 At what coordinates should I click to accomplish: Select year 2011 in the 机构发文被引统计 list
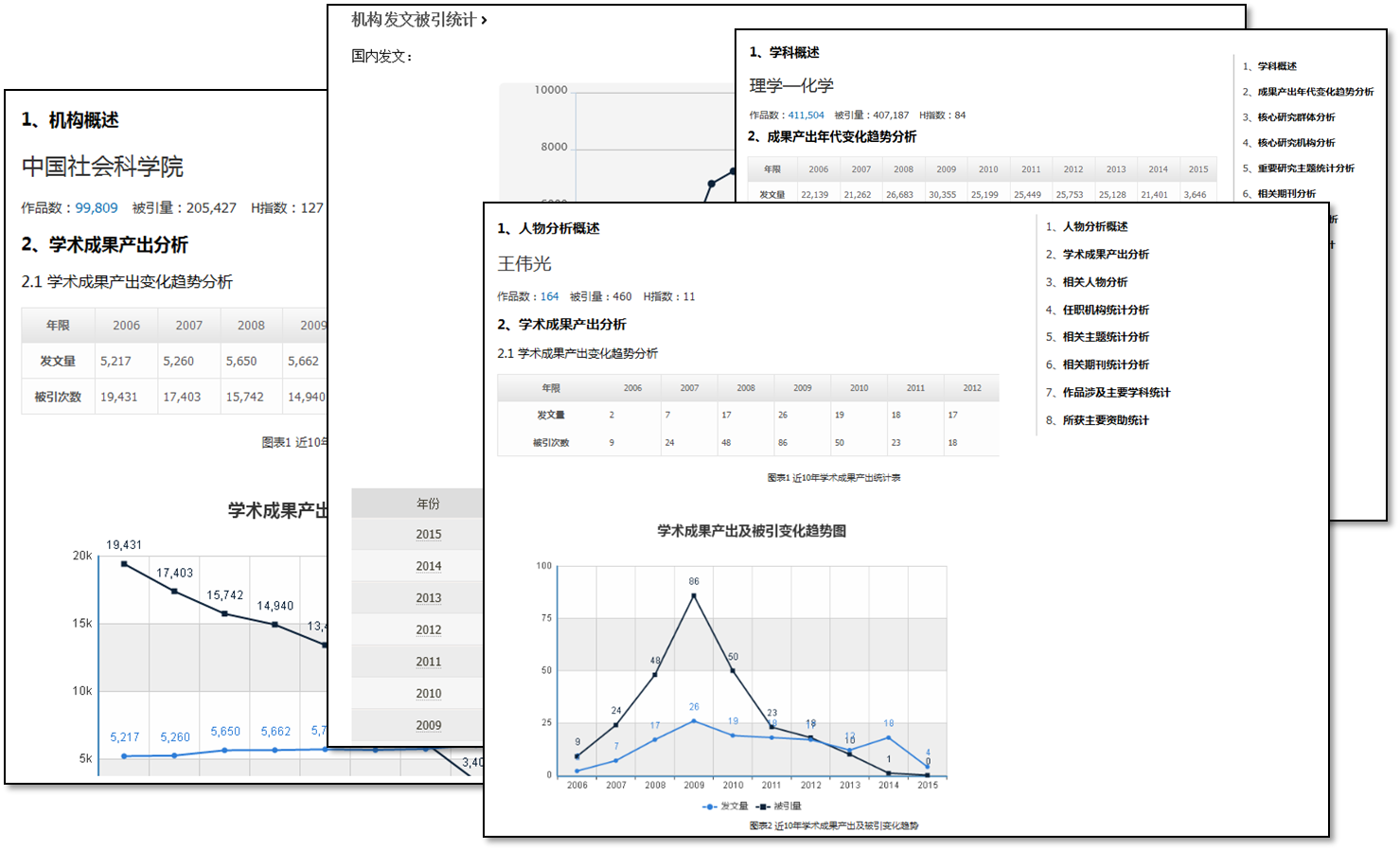(429, 662)
